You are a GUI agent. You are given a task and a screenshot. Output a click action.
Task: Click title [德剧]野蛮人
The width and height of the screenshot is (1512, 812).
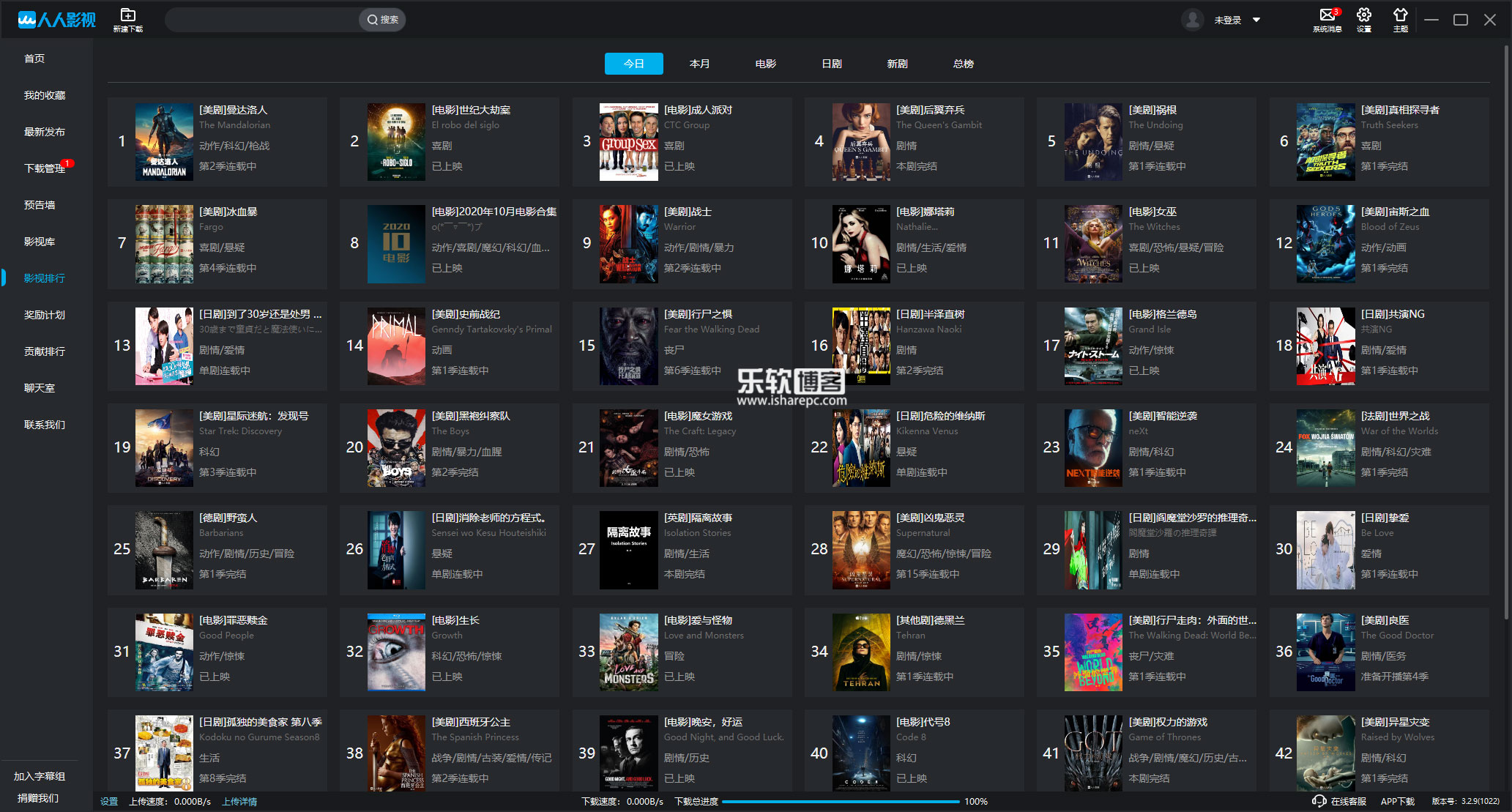coord(228,518)
